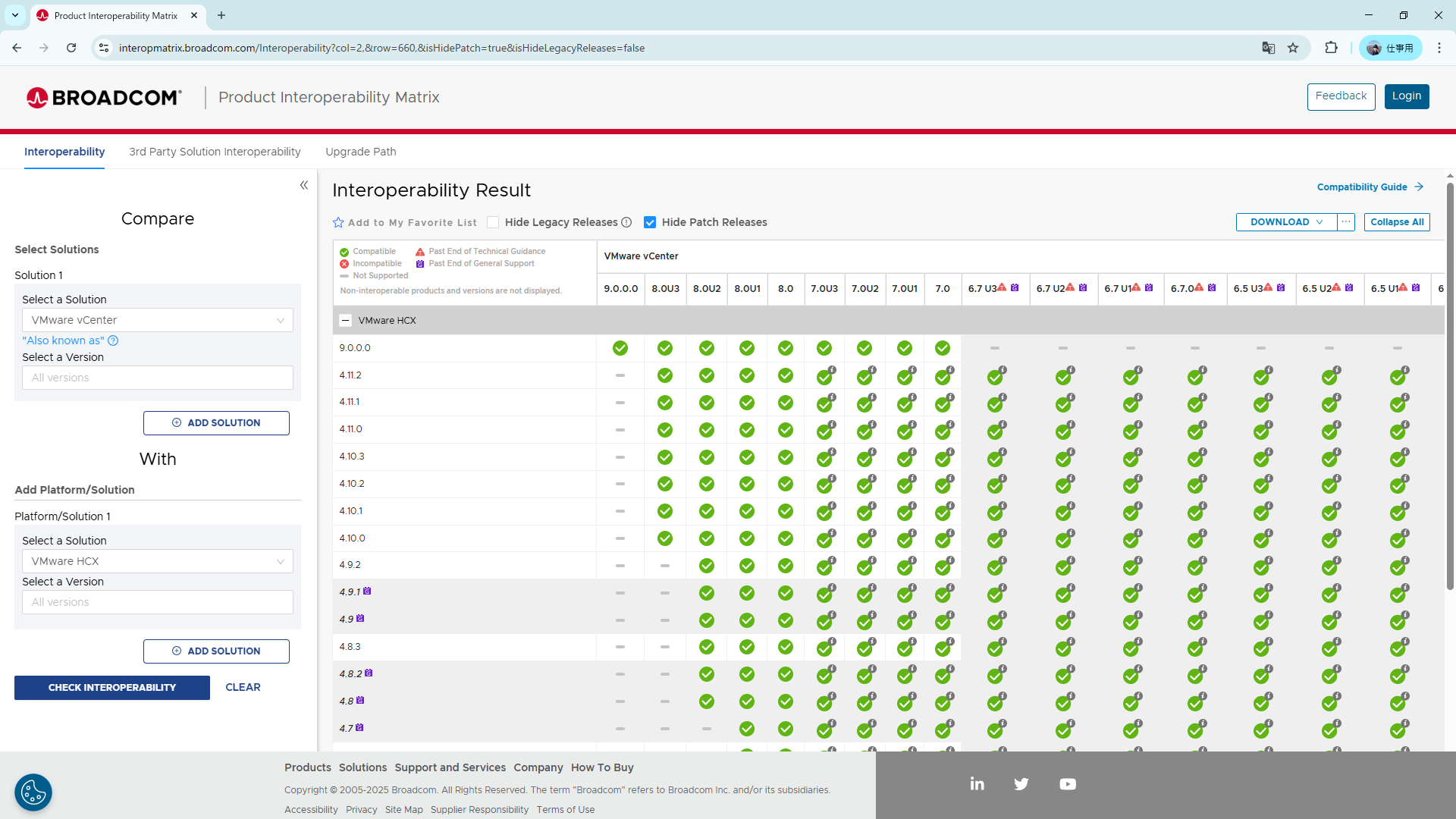The width and height of the screenshot is (1456, 819).
Task: Click the Hide Legacy Releases info icon
Action: [x=626, y=222]
